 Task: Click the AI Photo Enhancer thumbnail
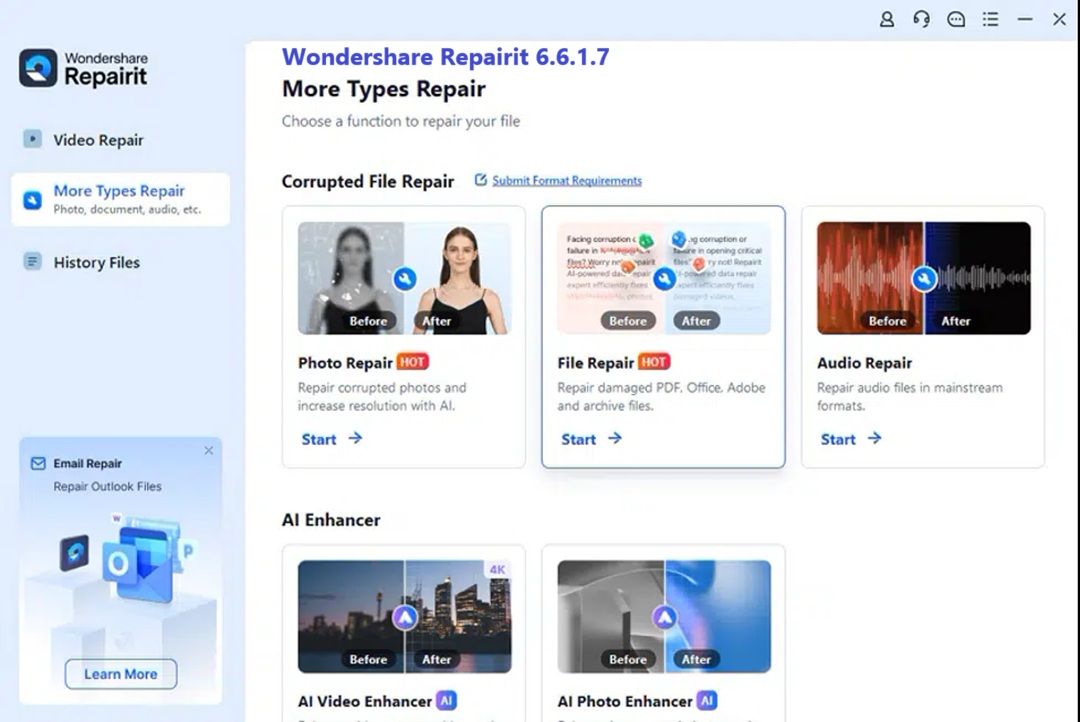coord(664,617)
